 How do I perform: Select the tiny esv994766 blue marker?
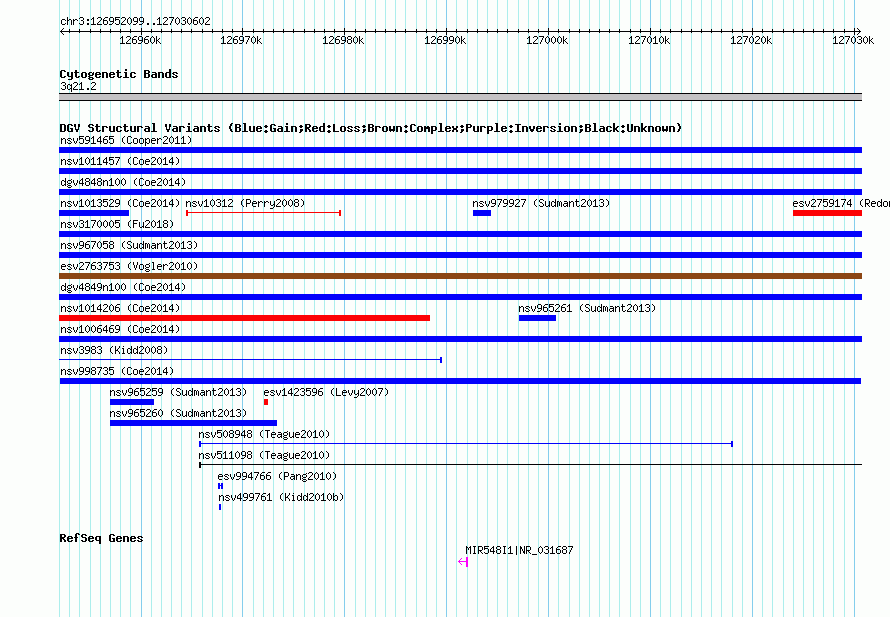pyautogui.click(x=220, y=486)
